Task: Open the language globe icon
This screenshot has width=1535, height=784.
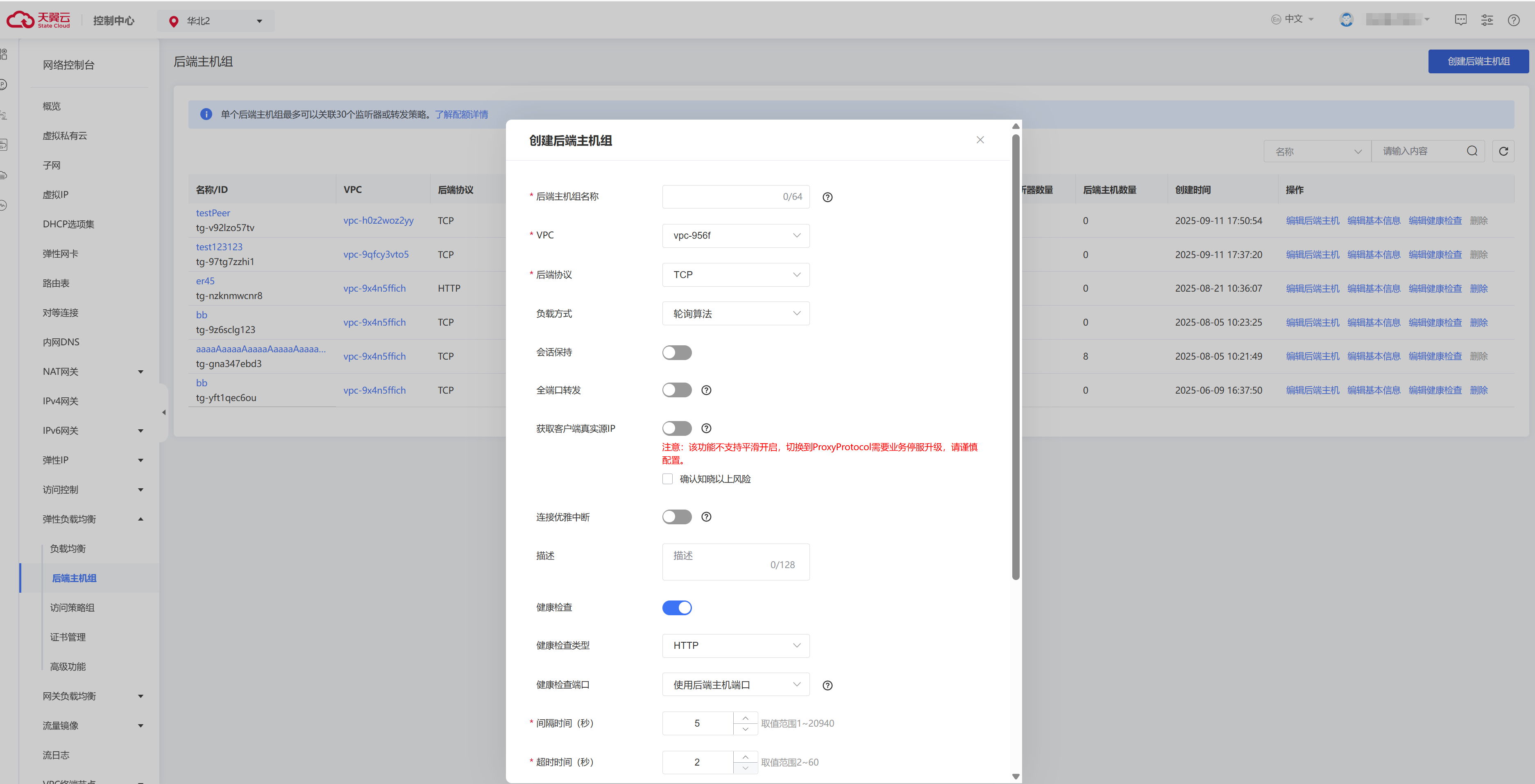Action: point(1276,20)
